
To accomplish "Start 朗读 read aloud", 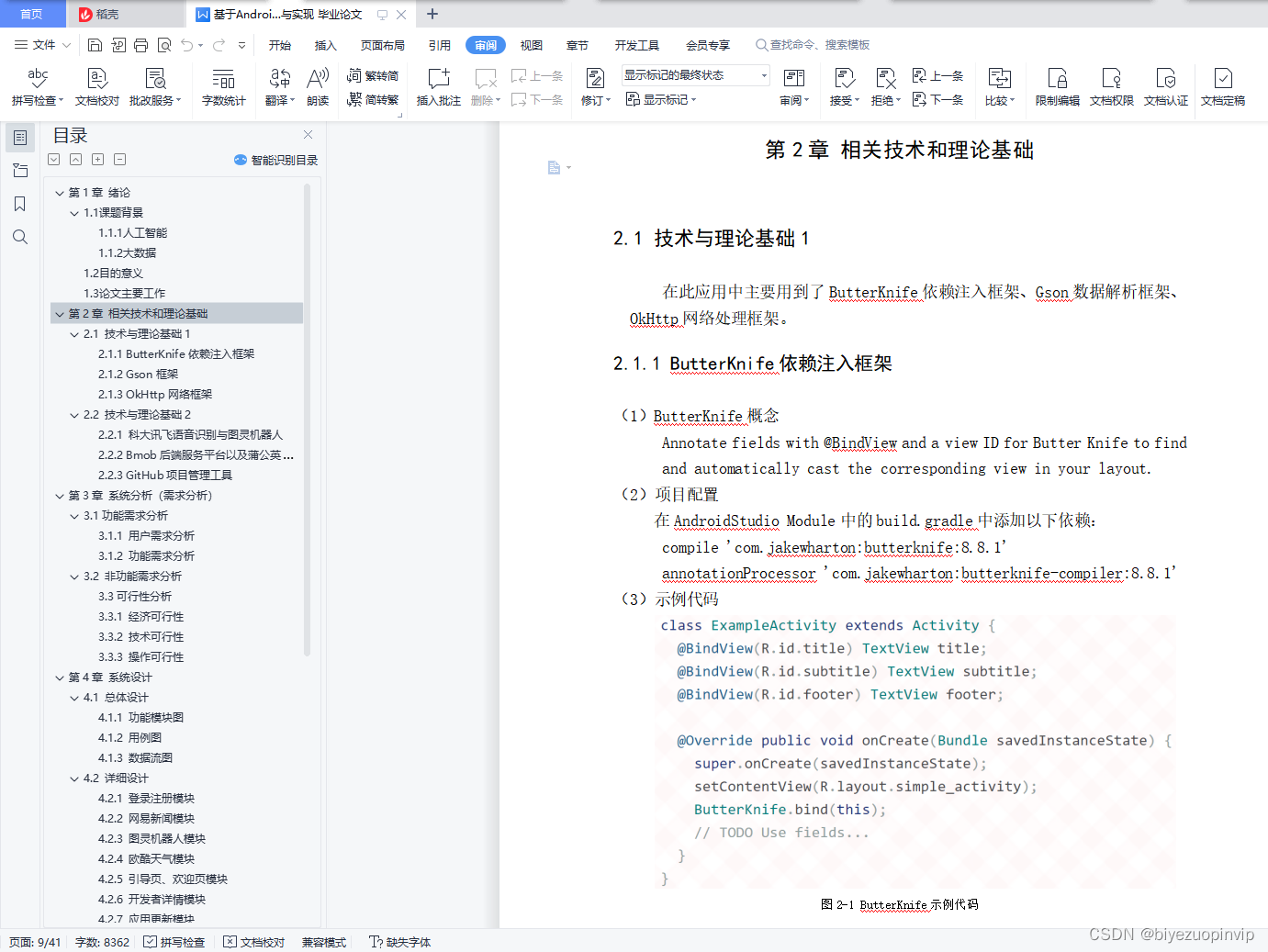I will point(318,88).
